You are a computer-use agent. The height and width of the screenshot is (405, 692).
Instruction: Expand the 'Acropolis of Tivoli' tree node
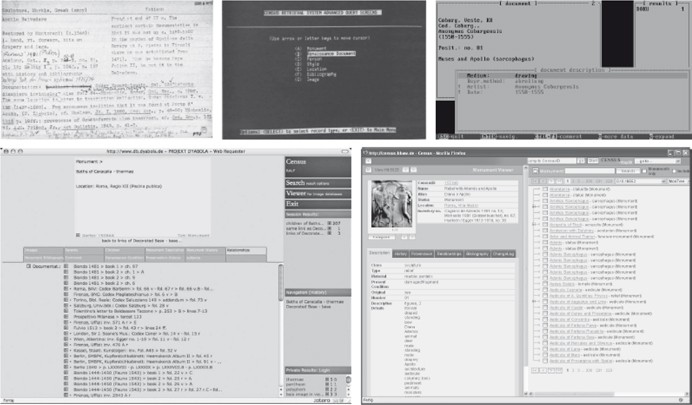coord(534,225)
